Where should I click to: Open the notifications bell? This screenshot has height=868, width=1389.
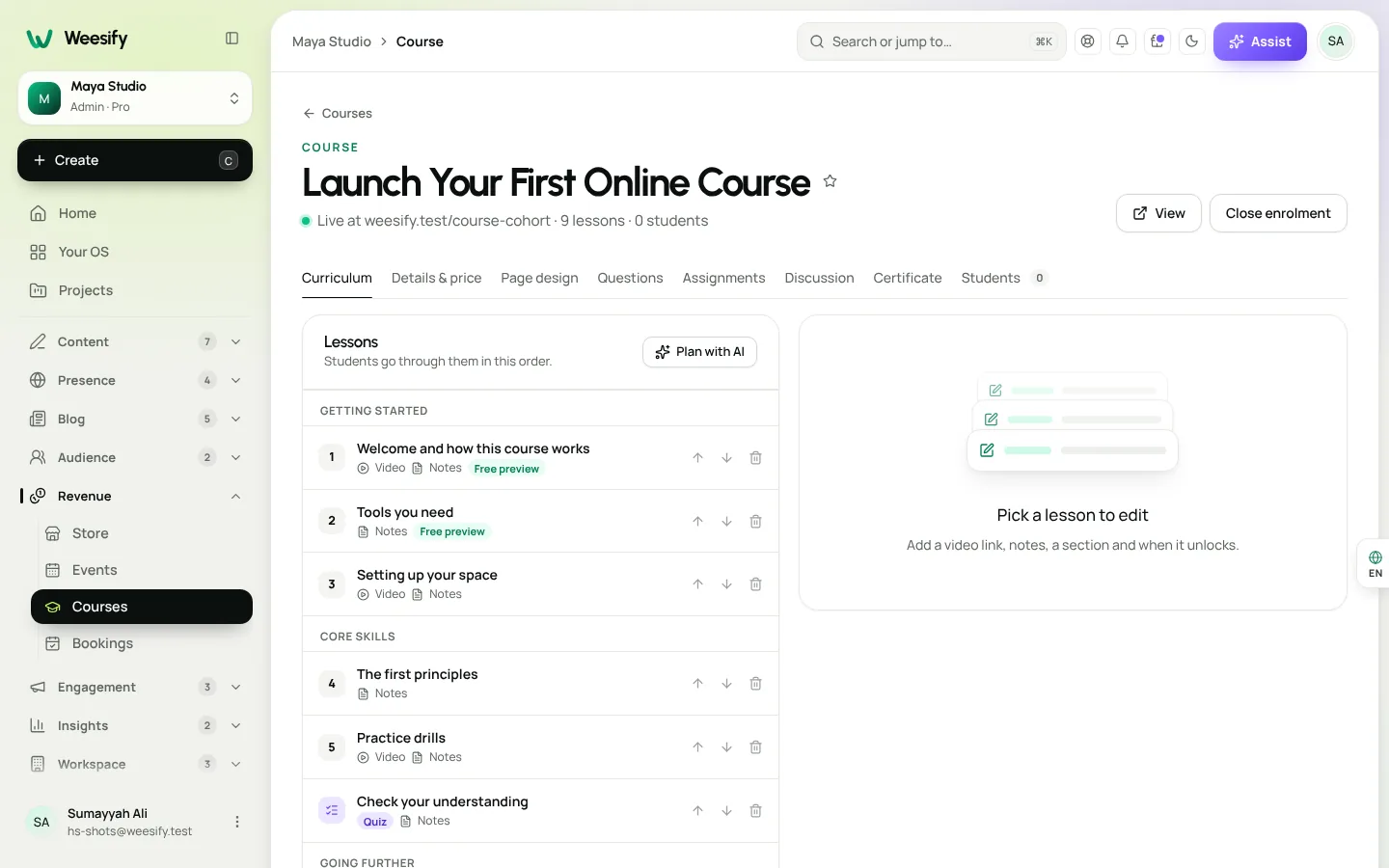click(x=1122, y=41)
